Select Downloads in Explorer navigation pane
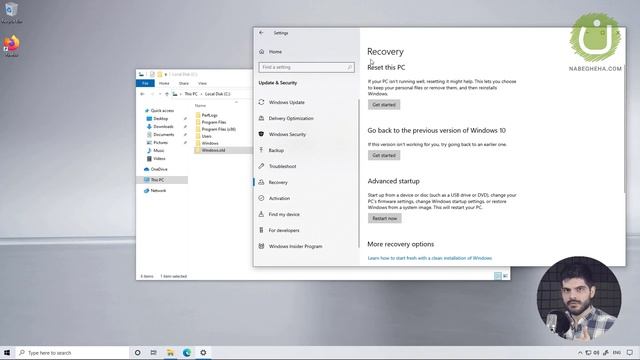This screenshot has height=360, width=640. point(163,127)
